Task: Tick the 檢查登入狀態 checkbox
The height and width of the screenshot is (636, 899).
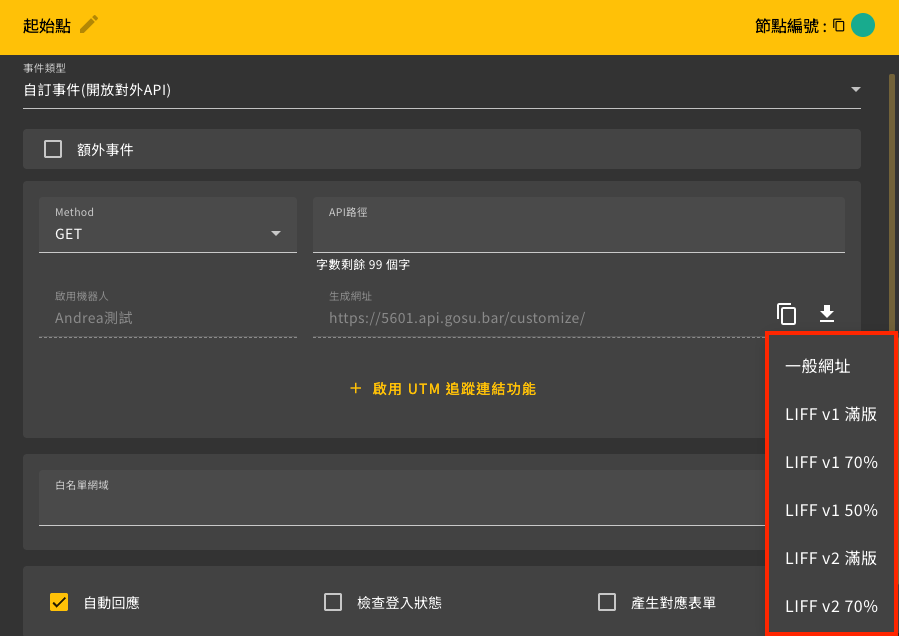Action: pos(333,602)
